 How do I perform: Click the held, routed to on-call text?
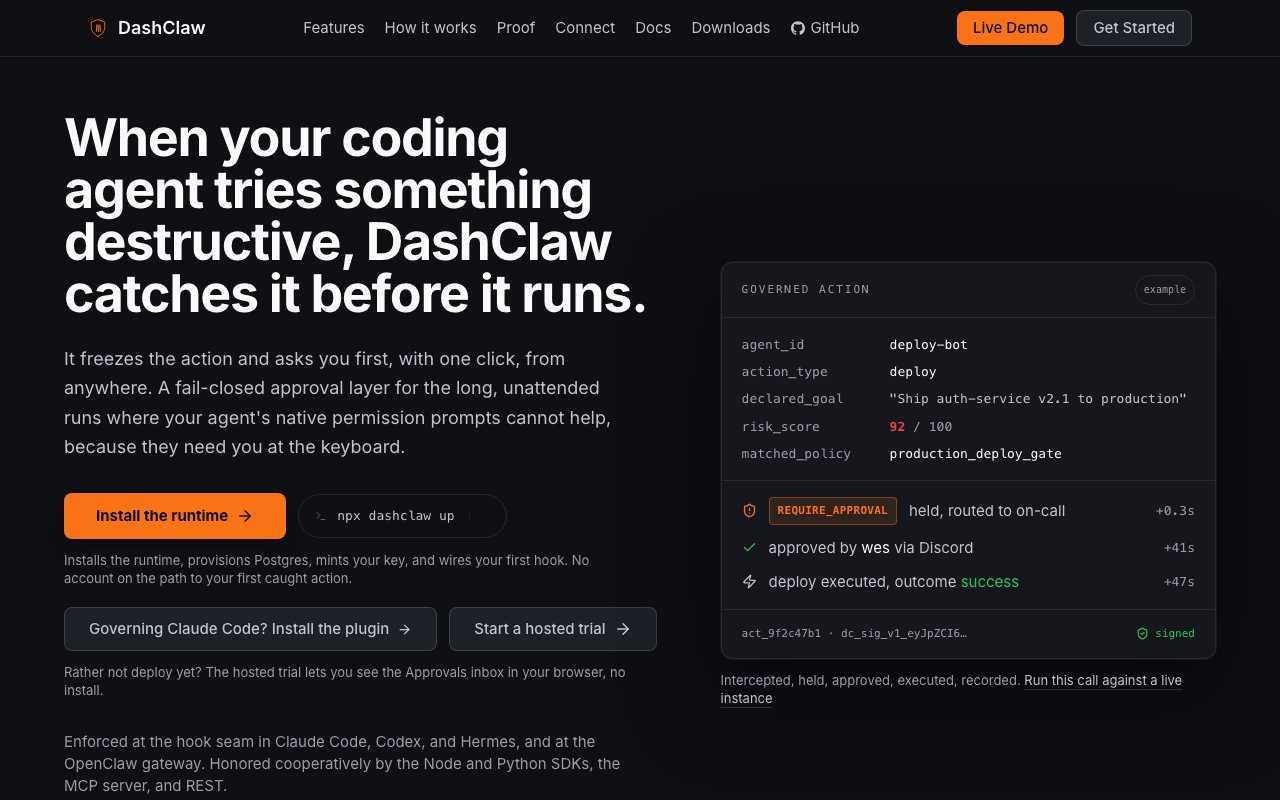pos(987,511)
